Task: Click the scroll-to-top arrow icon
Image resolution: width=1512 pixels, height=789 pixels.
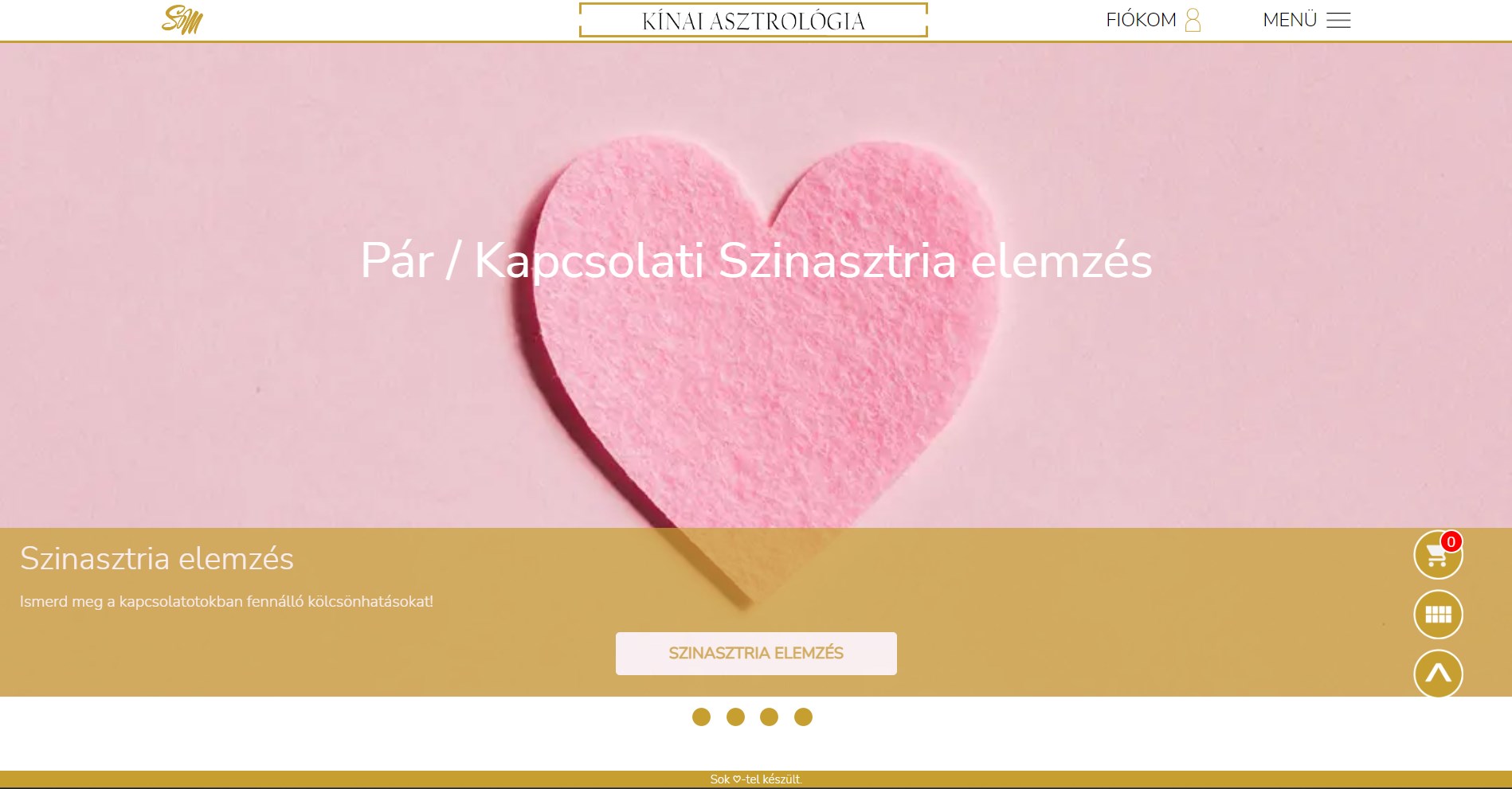Action: tap(1438, 674)
